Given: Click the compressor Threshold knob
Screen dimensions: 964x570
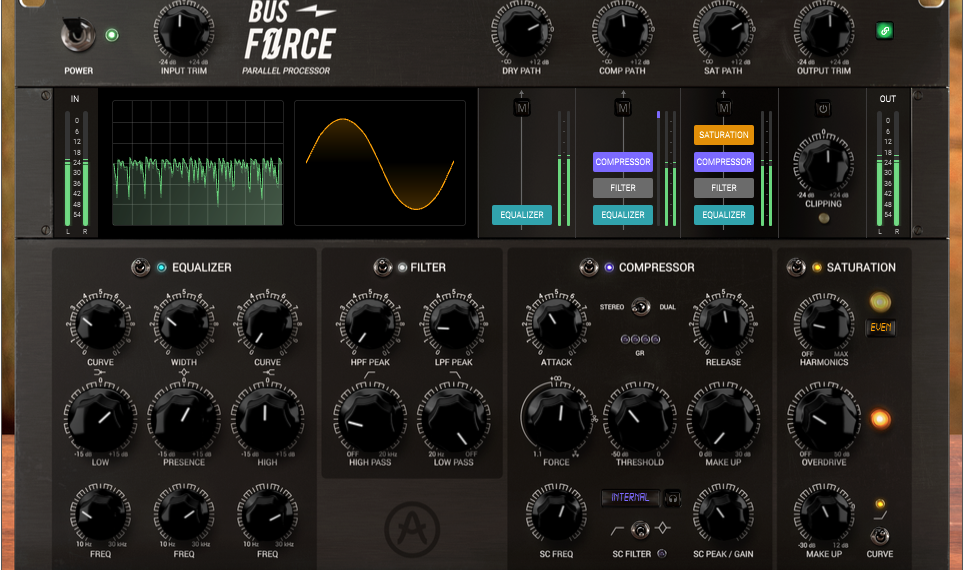Looking at the screenshot, I should click(639, 418).
